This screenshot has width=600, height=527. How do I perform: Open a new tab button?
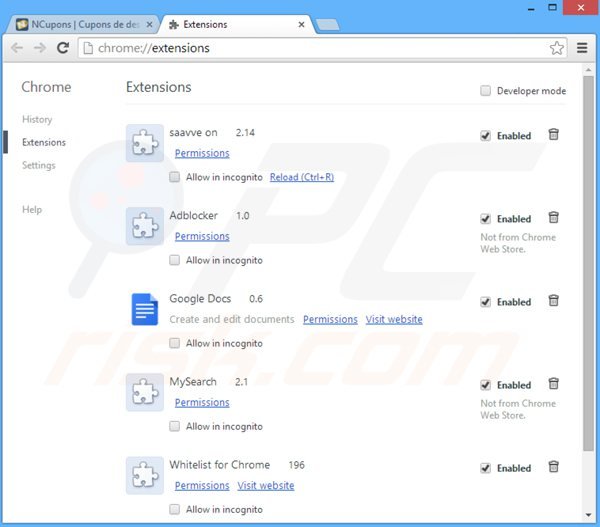328,25
